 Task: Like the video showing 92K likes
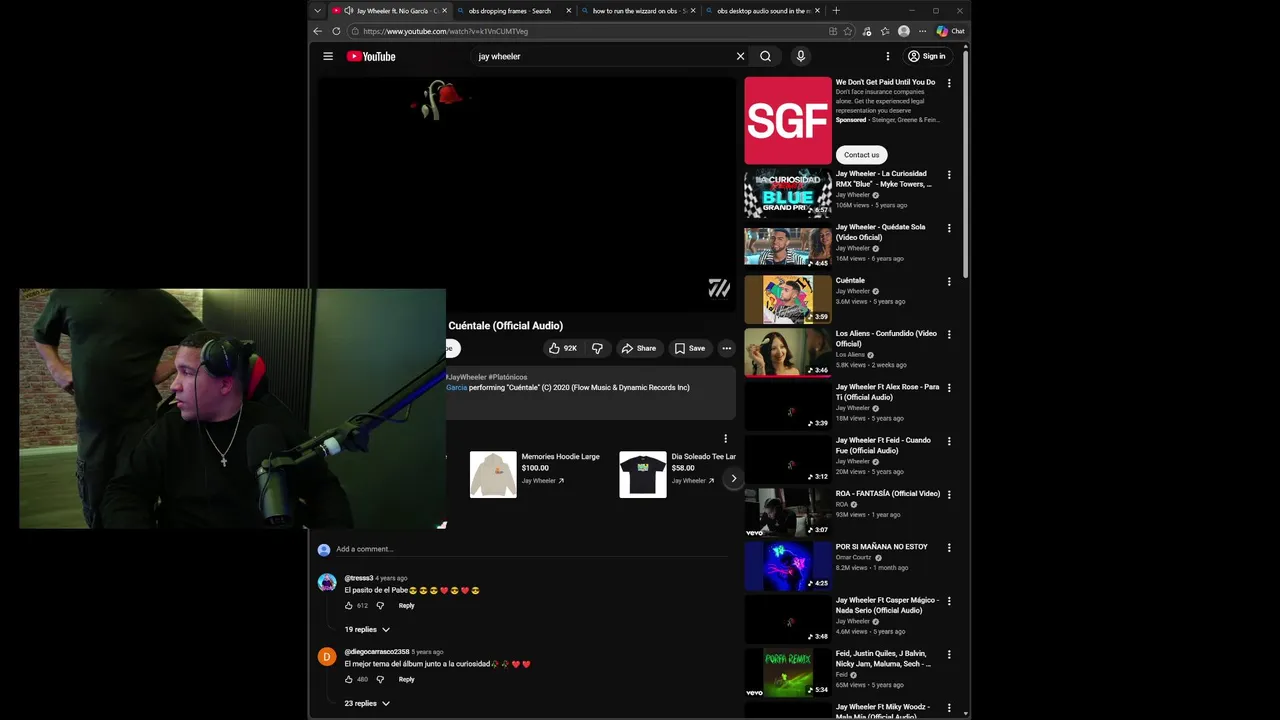click(x=563, y=348)
